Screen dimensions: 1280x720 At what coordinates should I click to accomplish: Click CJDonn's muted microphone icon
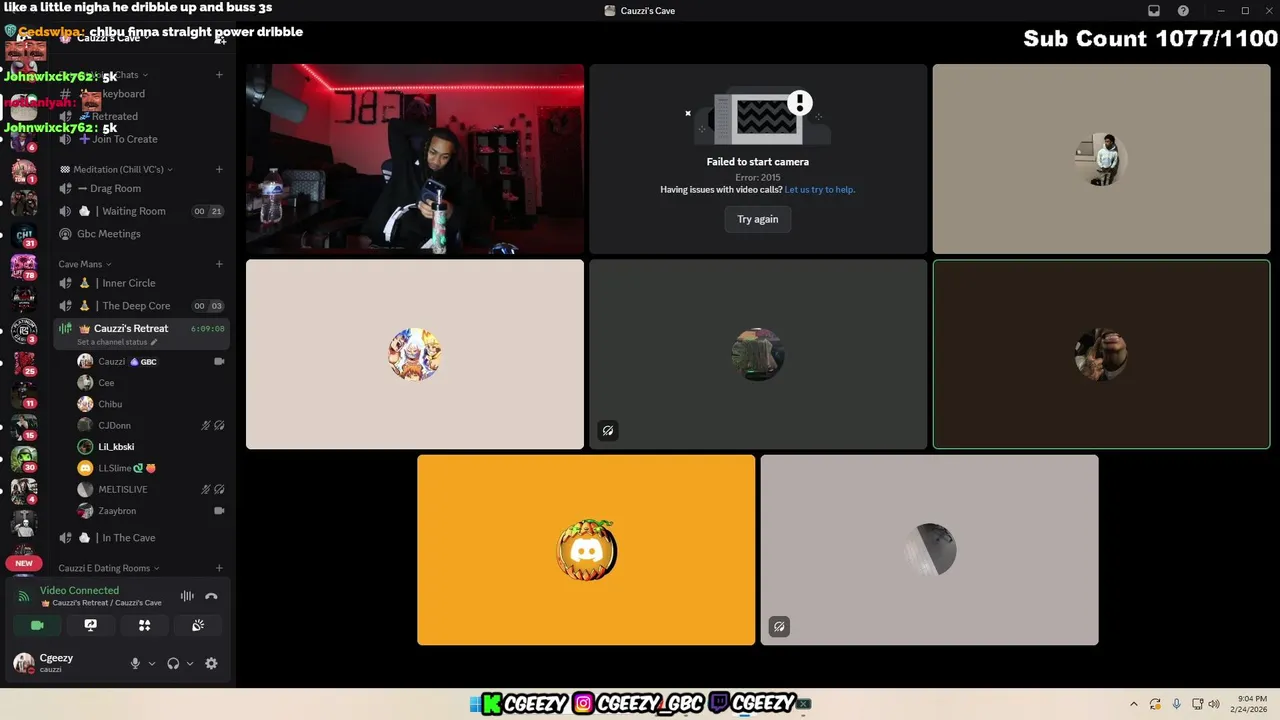[x=206, y=425]
